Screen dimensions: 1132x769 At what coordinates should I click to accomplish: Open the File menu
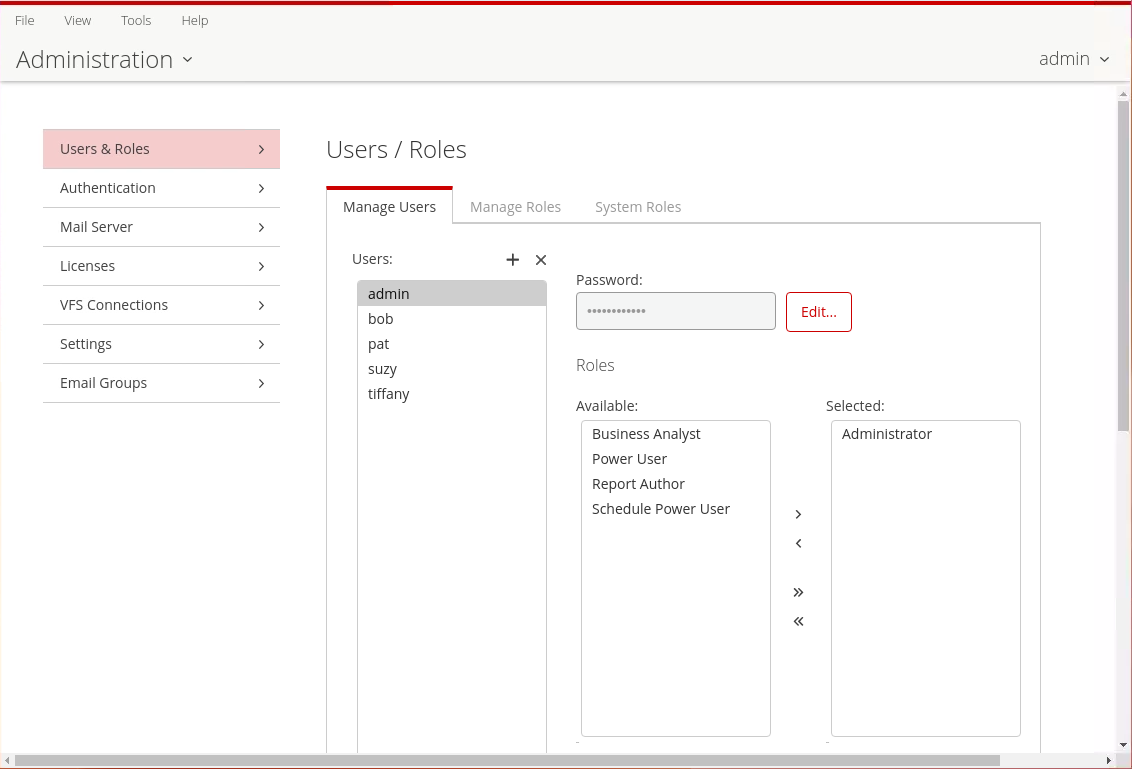pyautogui.click(x=25, y=20)
